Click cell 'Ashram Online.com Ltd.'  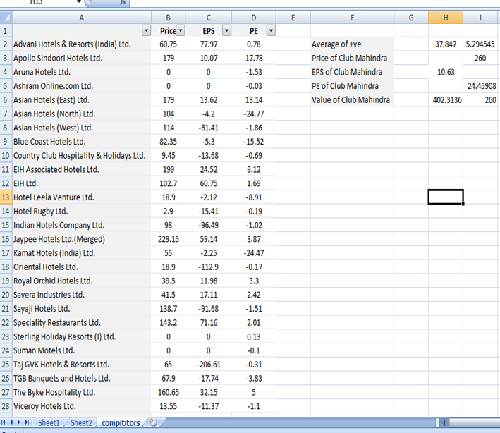click(82, 86)
